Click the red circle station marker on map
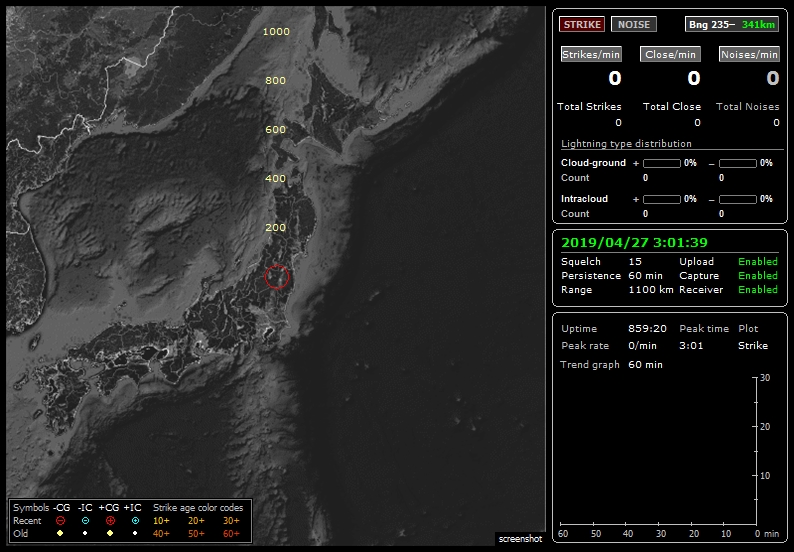This screenshot has height=552, width=794. coord(278,278)
